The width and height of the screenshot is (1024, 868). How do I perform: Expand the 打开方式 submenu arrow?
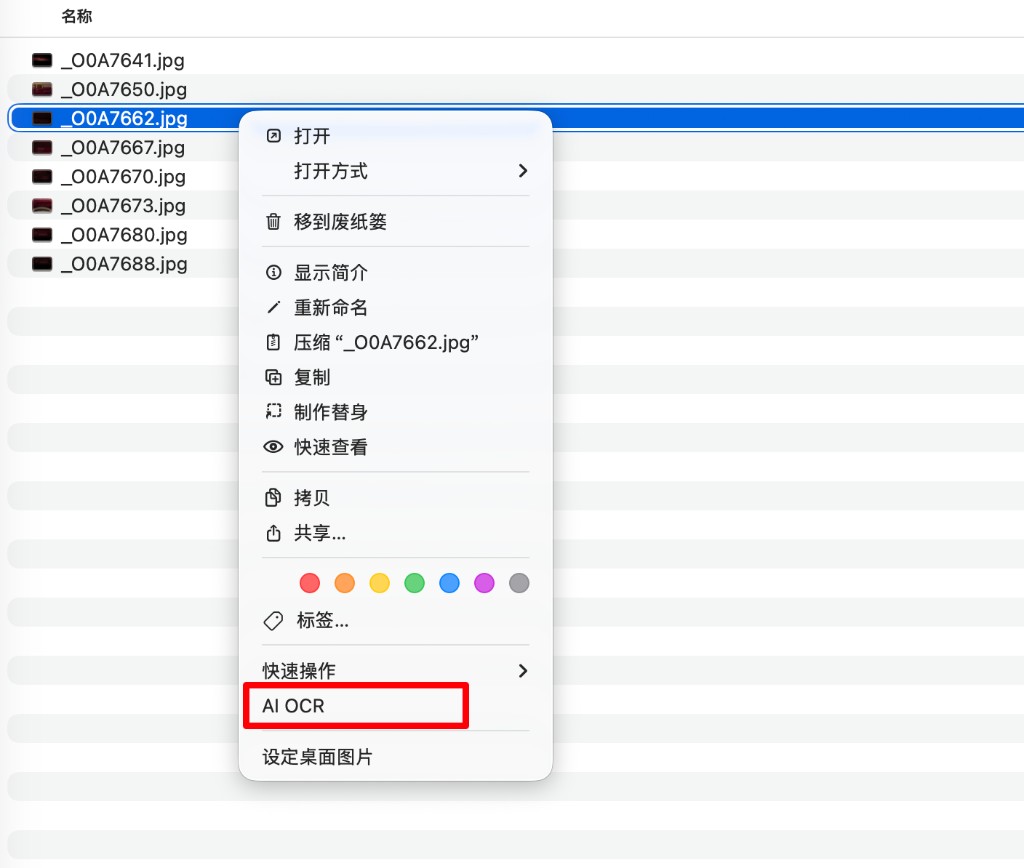(522, 171)
